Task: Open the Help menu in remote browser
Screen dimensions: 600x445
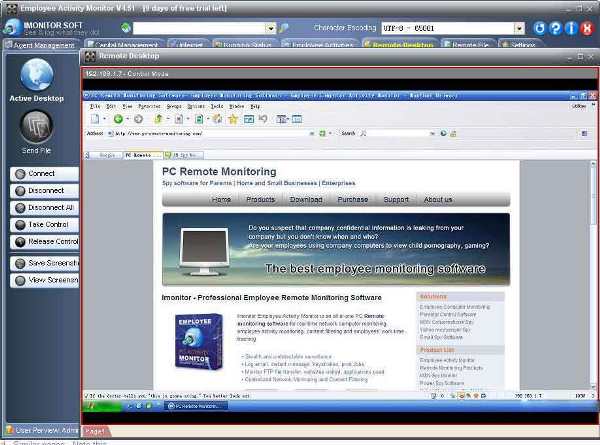Action: pyautogui.click(x=255, y=106)
